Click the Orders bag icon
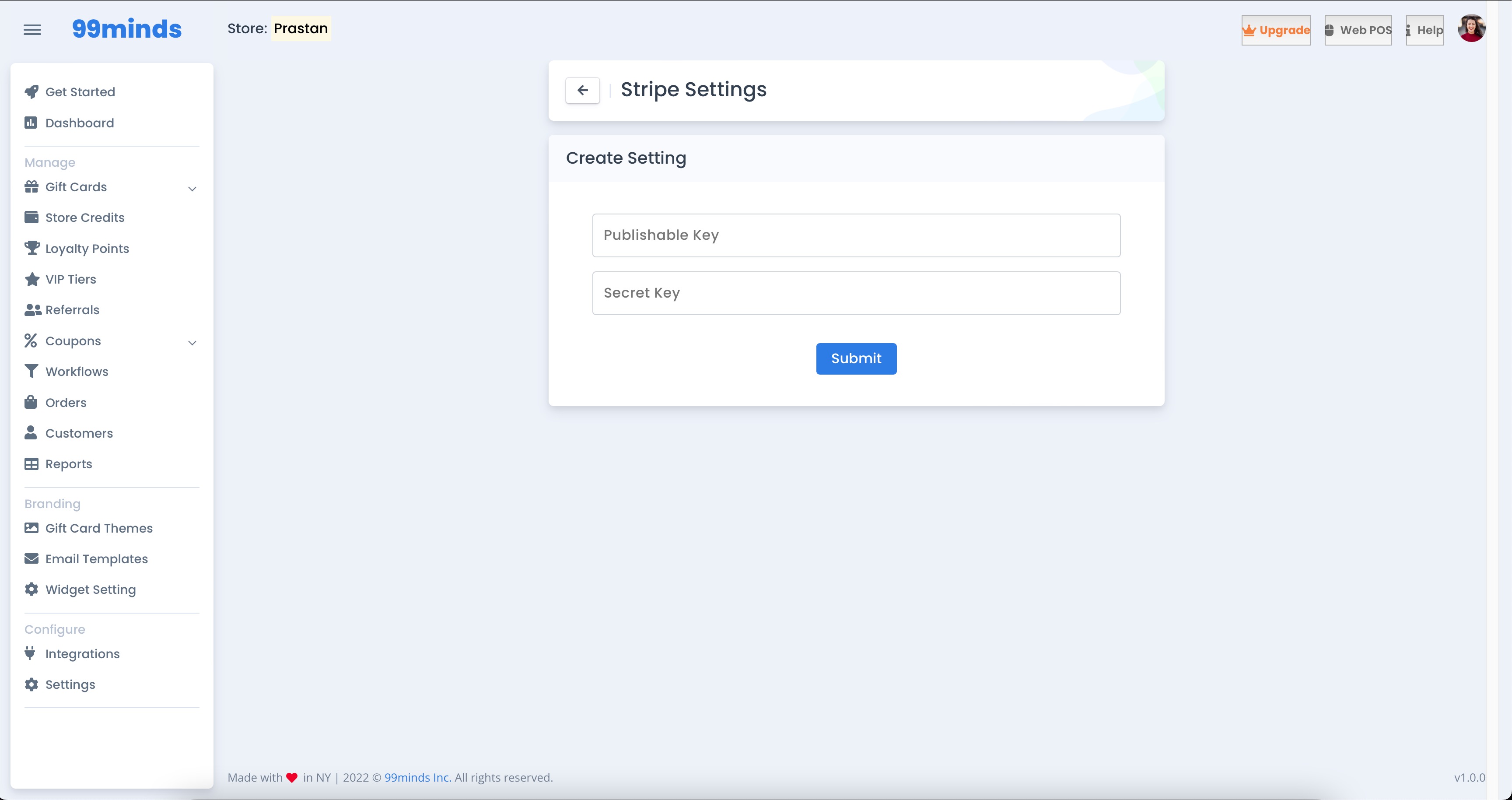This screenshot has width=1512, height=800. coord(31,402)
